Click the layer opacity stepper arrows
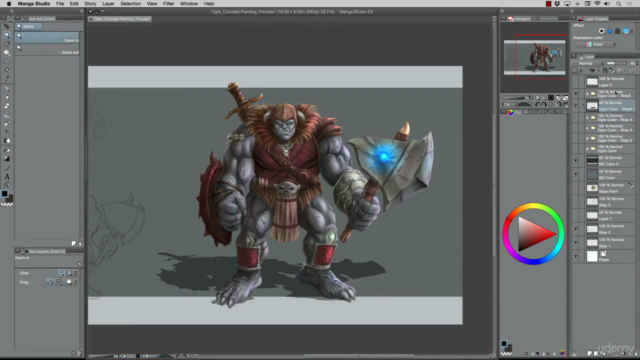The height and width of the screenshot is (360, 640). [x=637, y=63]
